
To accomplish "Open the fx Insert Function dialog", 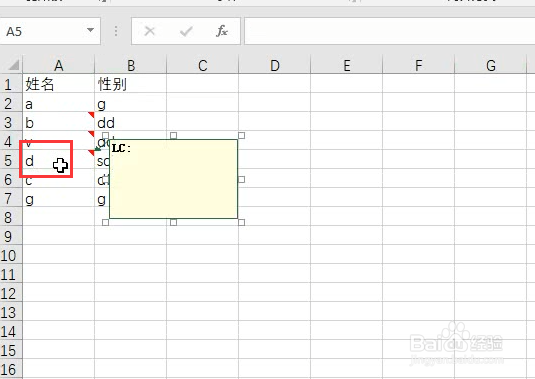I will pyautogui.click(x=222, y=31).
